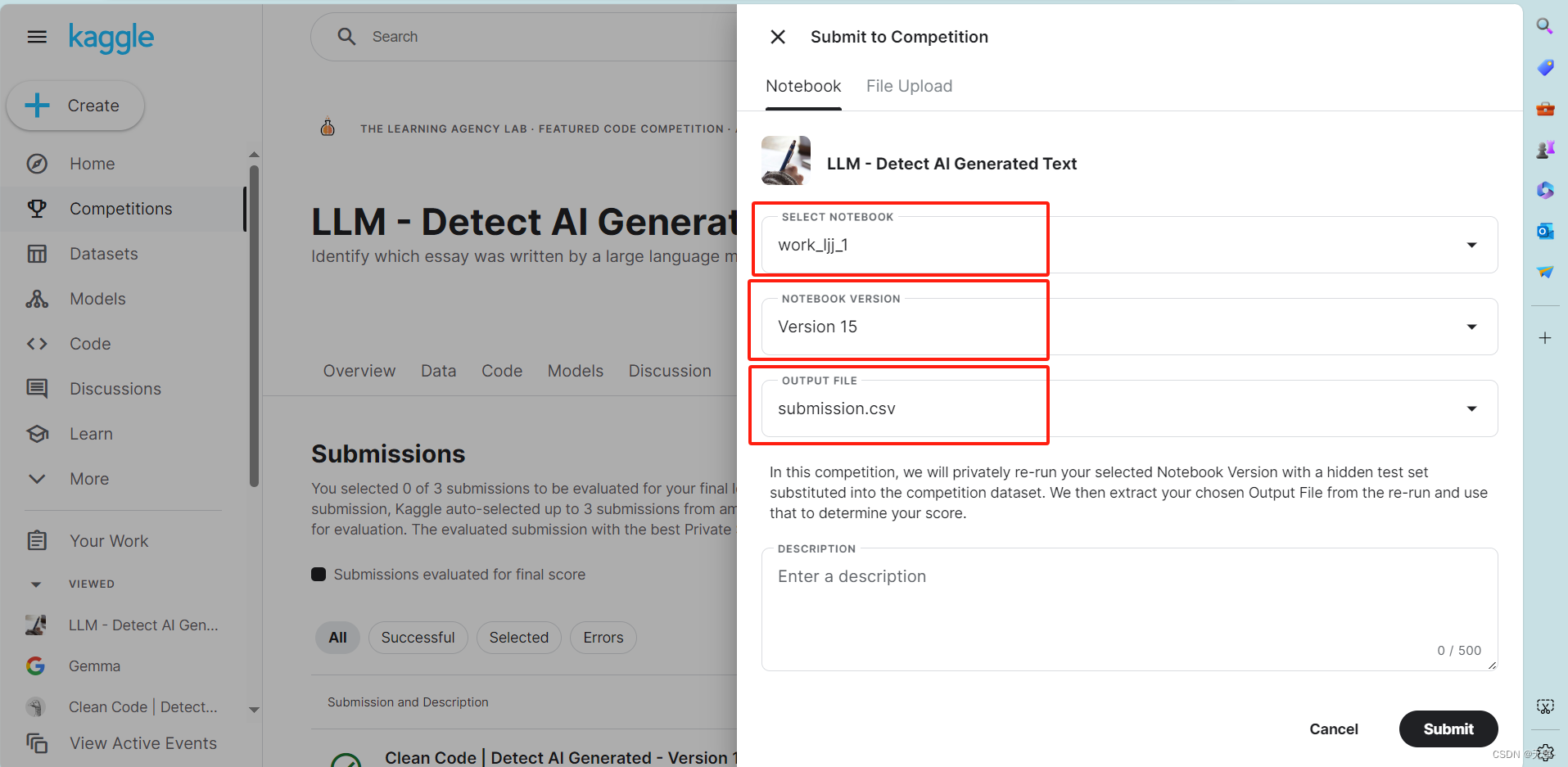This screenshot has width=1568, height=767.
Task: Click browser sidebar paper plane icon
Action: (x=1545, y=272)
